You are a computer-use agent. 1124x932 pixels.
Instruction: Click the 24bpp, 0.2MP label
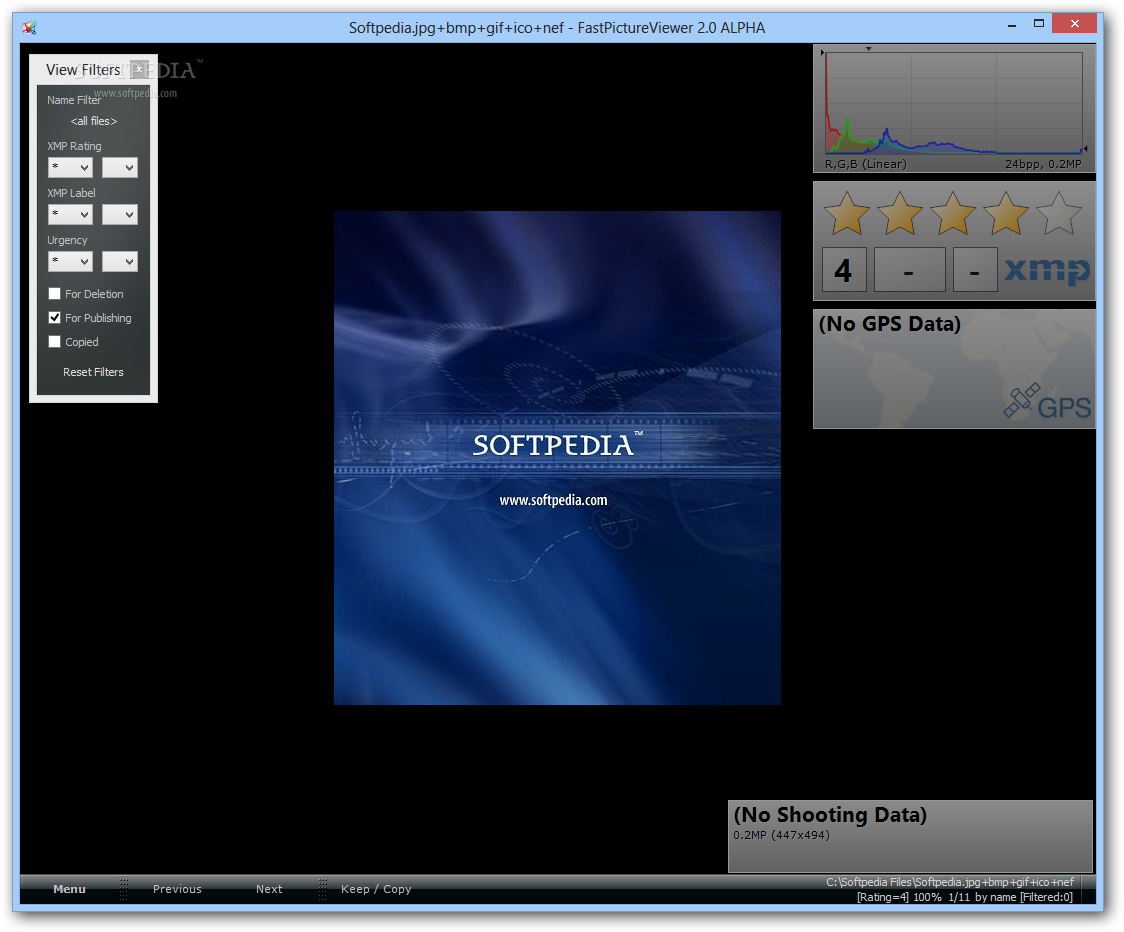tap(1043, 164)
